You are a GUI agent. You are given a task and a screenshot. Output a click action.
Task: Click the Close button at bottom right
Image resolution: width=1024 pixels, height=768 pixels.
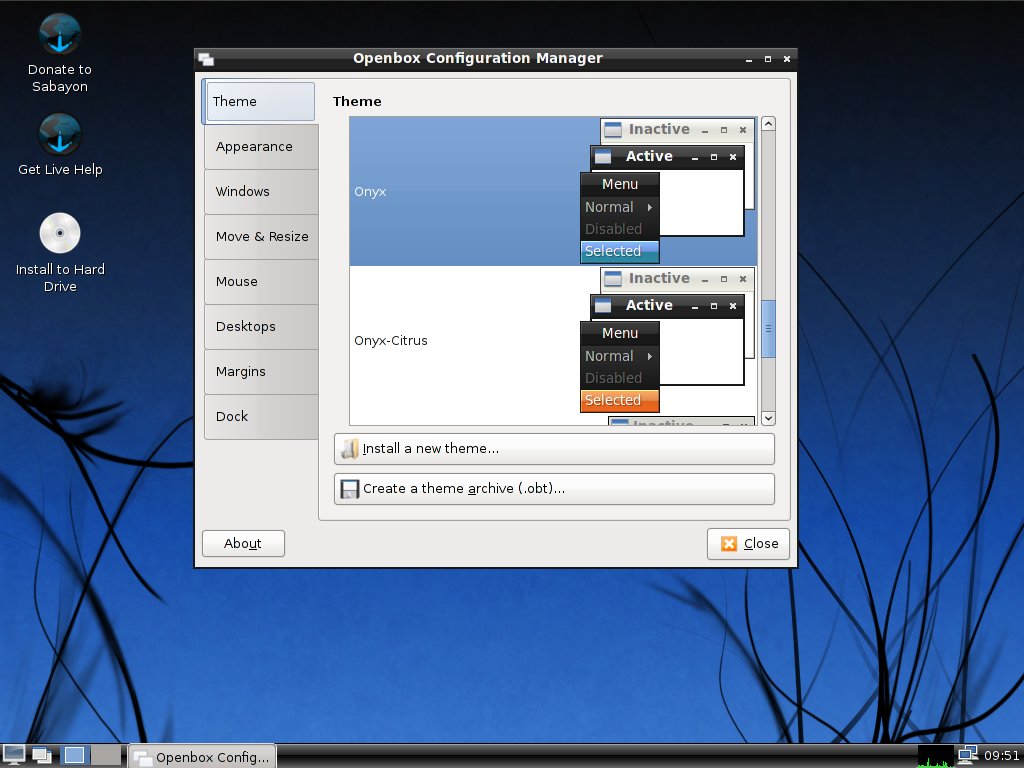click(748, 543)
